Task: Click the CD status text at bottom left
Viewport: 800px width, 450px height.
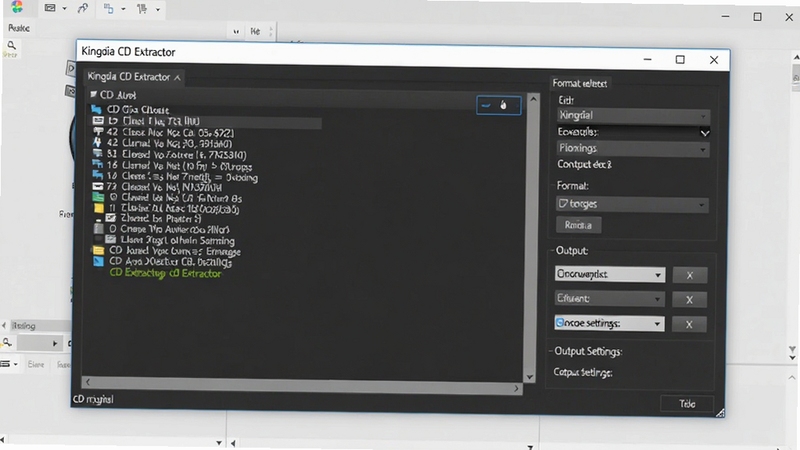Action: coord(93,399)
